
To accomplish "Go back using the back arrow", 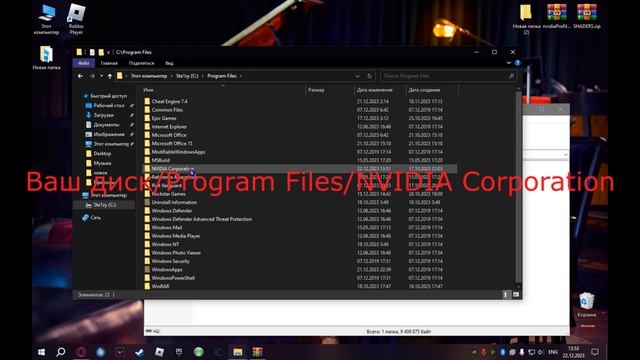I will (80, 76).
